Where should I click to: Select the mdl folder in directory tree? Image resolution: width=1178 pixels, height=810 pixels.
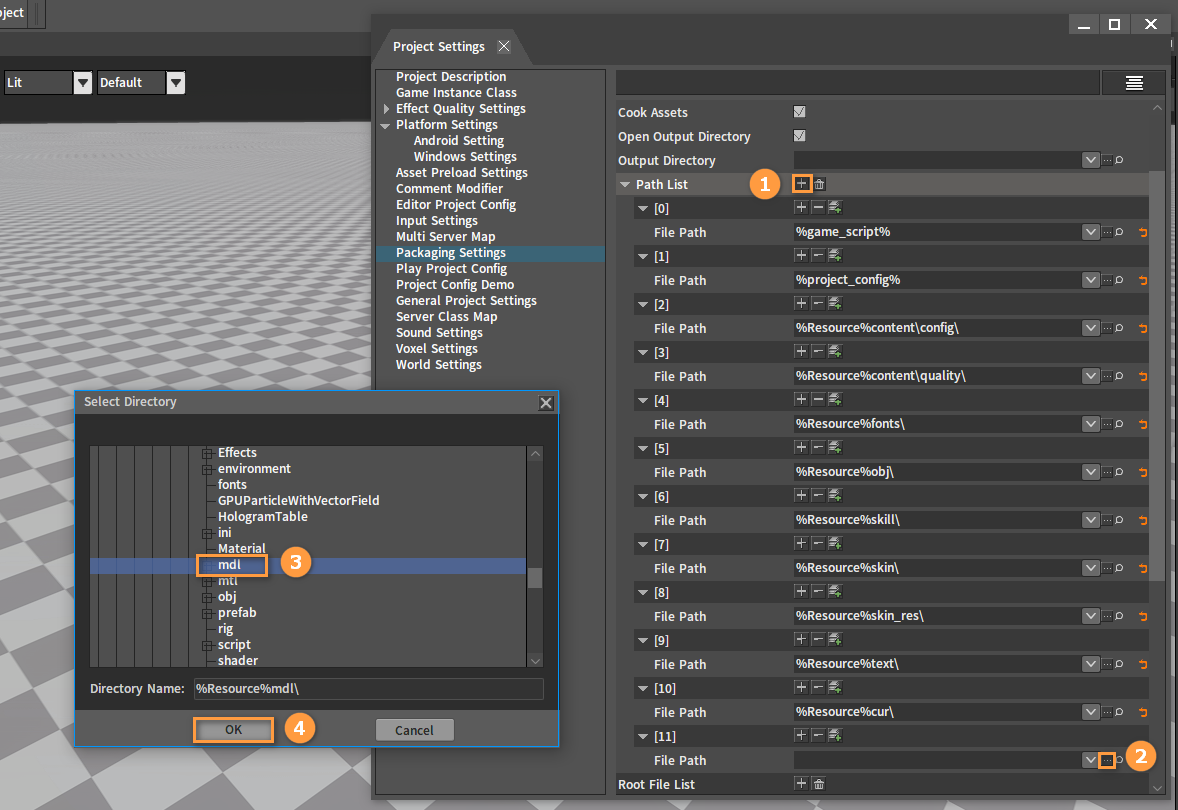pyautogui.click(x=229, y=565)
